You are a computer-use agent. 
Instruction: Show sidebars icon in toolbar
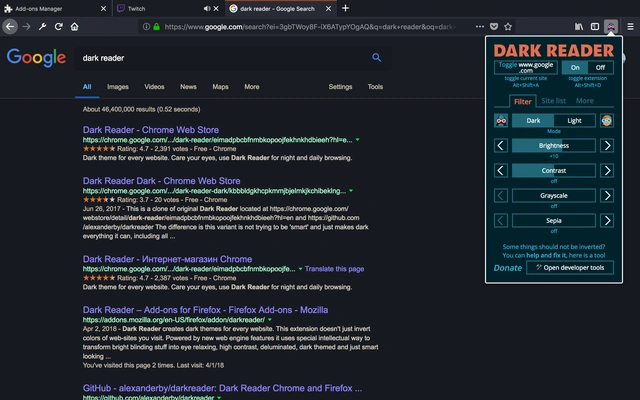tap(595, 27)
